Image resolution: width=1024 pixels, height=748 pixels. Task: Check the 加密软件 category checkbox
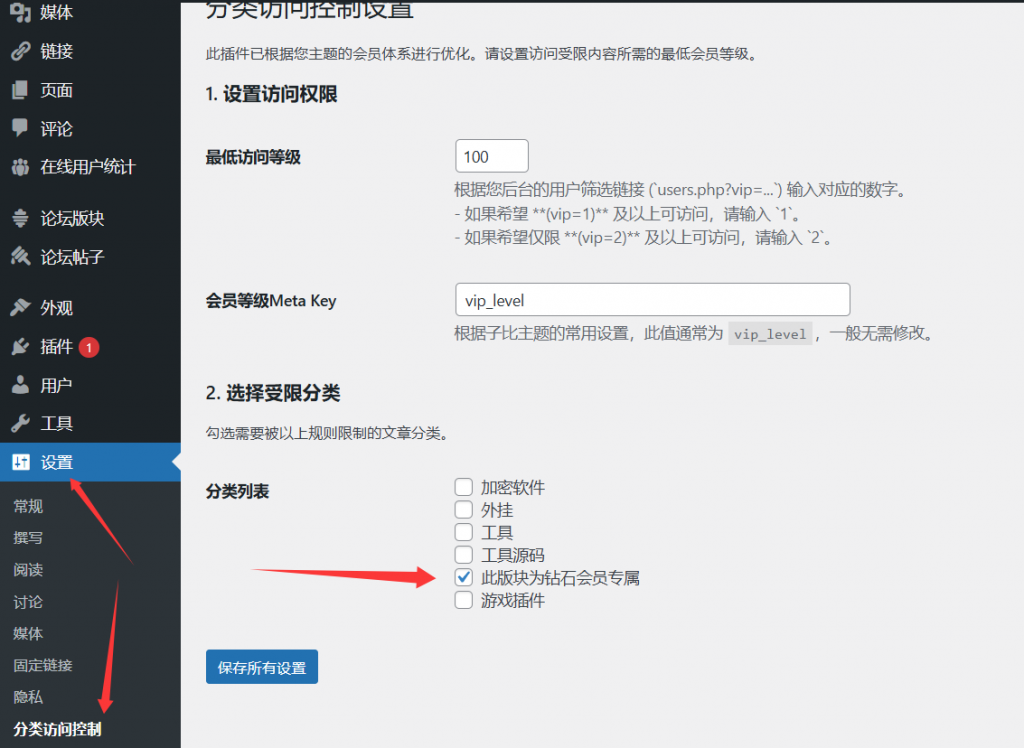tap(464, 488)
